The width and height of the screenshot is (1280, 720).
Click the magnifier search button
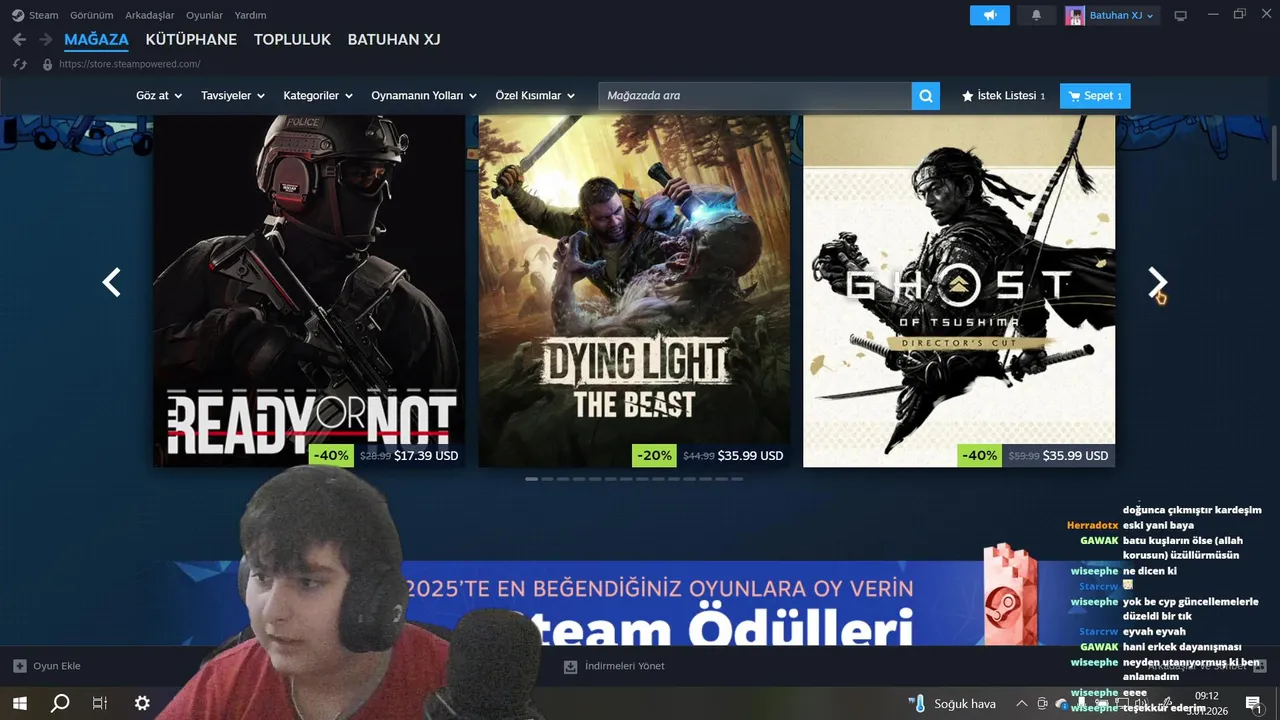click(926, 96)
